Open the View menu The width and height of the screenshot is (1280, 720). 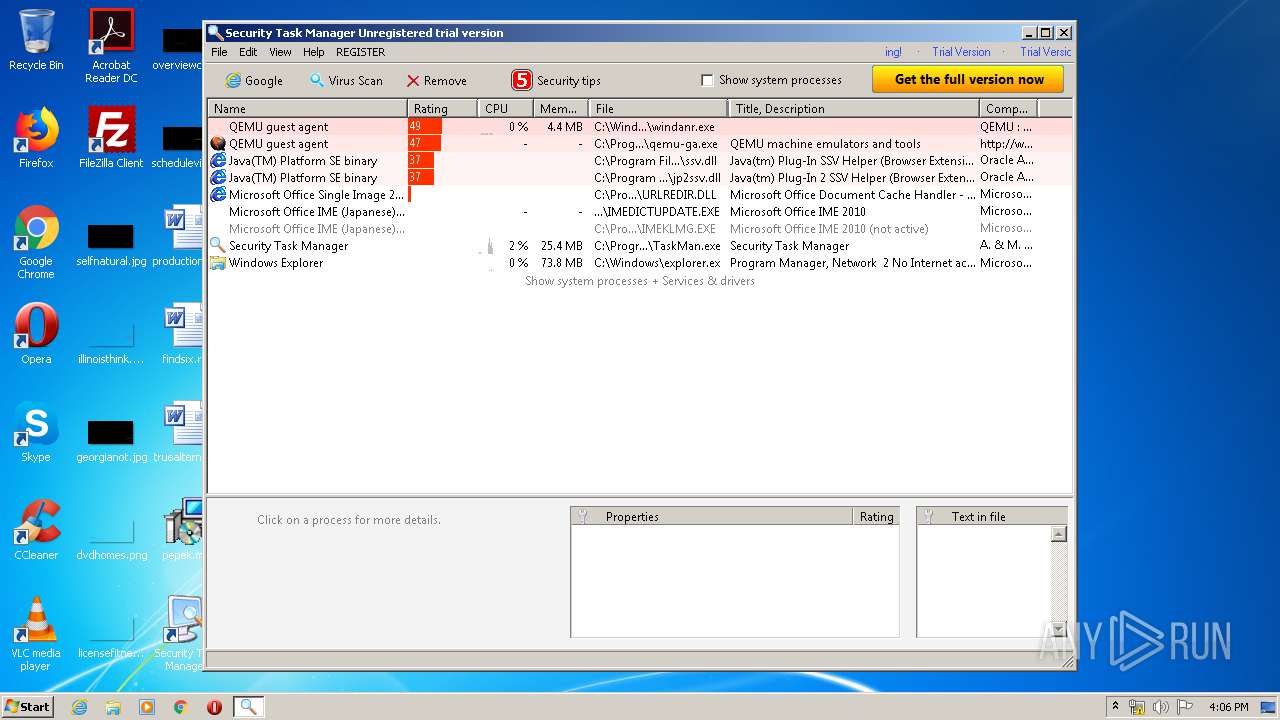[x=280, y=52]
